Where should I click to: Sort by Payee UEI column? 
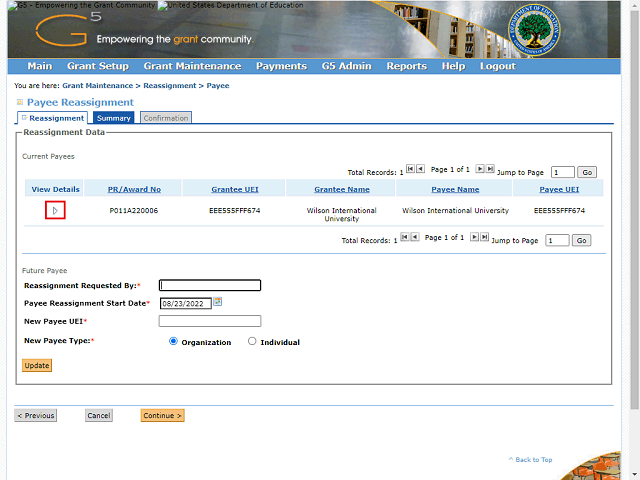point(559,189)
